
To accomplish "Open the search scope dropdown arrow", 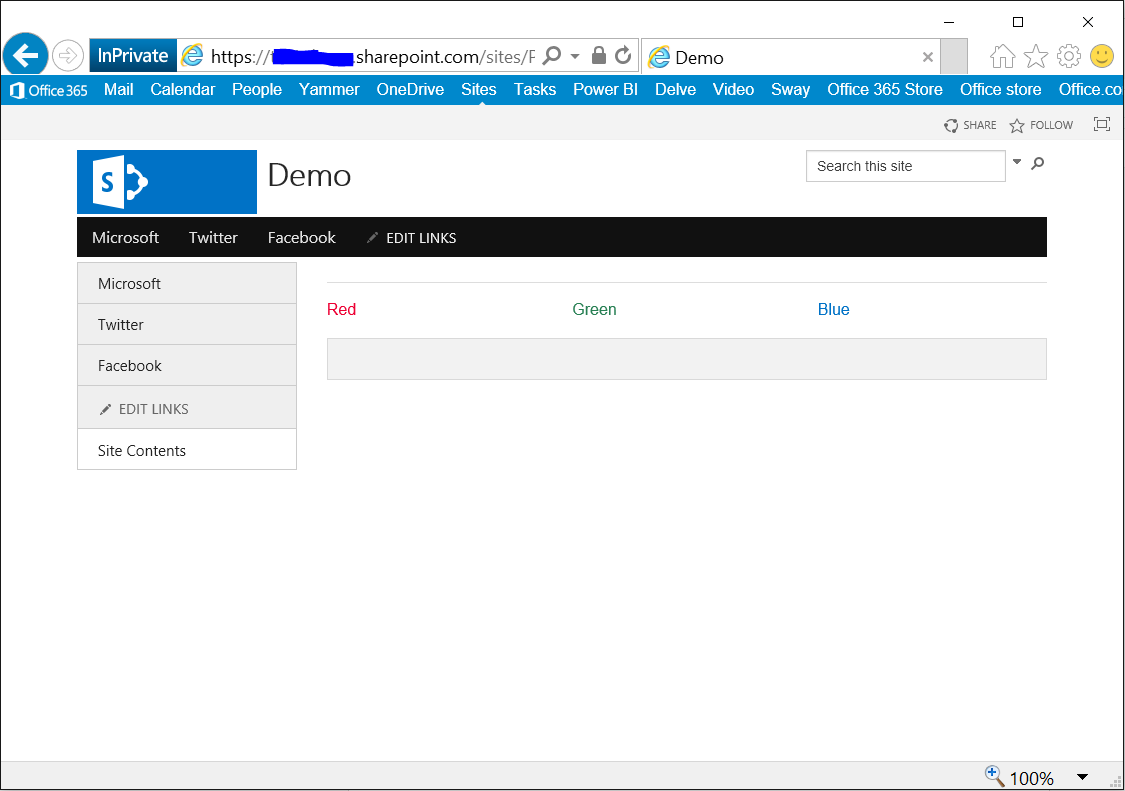I will point(1017,162).
